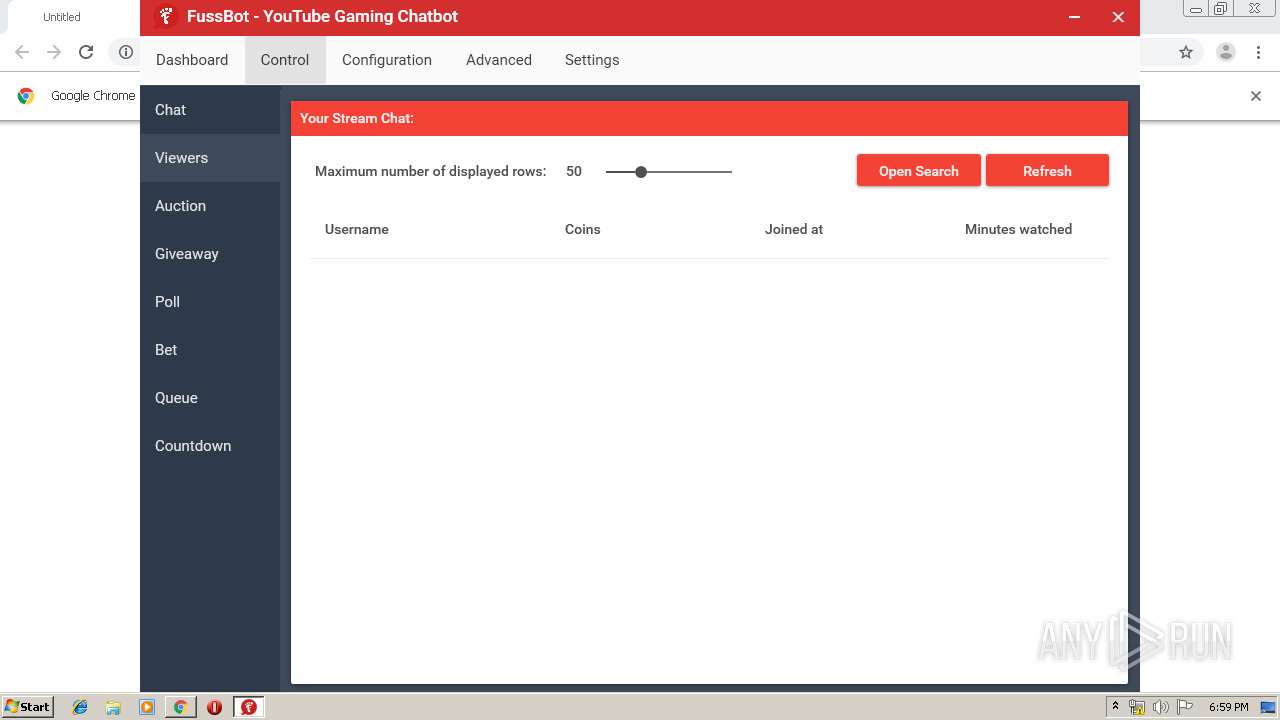Show hidden system tray icons
1280x720 pixels.
[x=1115, y=707]
